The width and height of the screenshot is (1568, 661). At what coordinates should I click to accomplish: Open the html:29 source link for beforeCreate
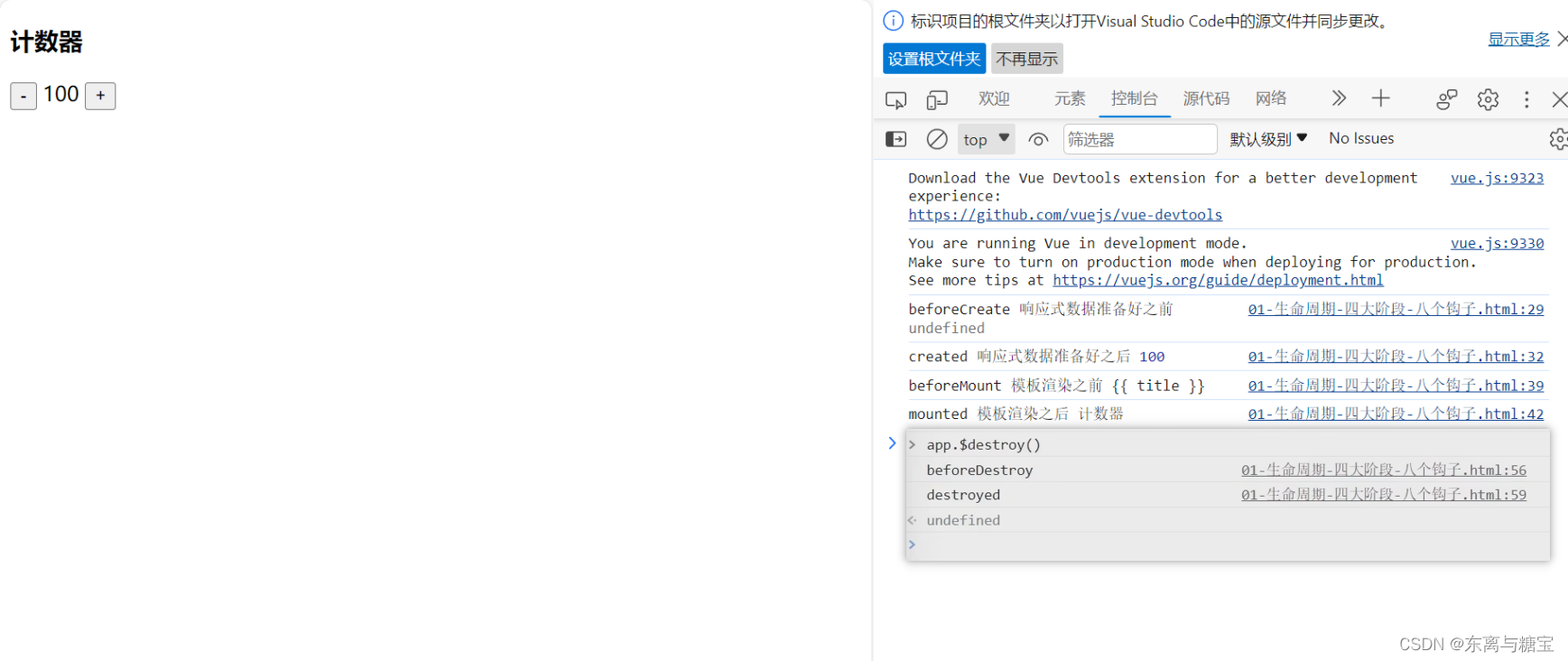point(1396,309)
